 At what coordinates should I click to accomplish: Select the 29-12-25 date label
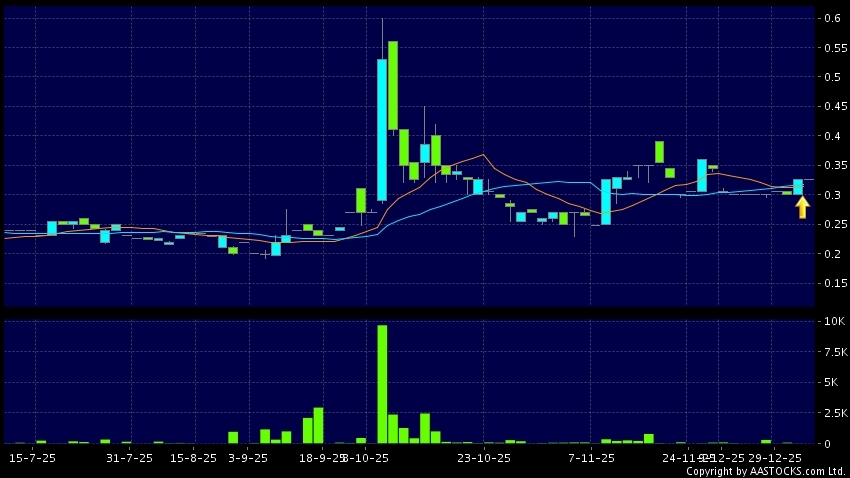click(x=775, y=458)
